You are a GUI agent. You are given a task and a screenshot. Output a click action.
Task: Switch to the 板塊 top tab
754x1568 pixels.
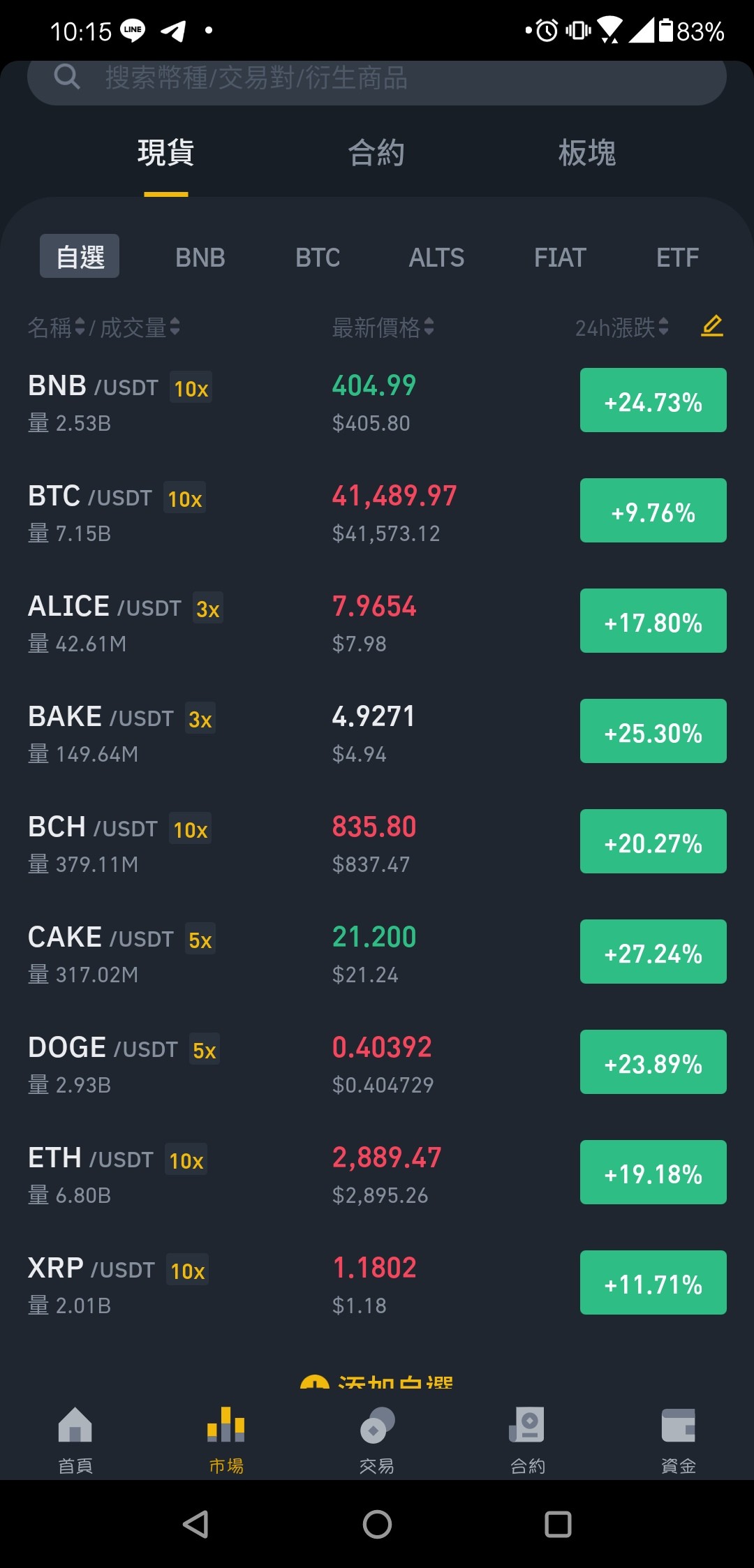click(x=587, y=153)
